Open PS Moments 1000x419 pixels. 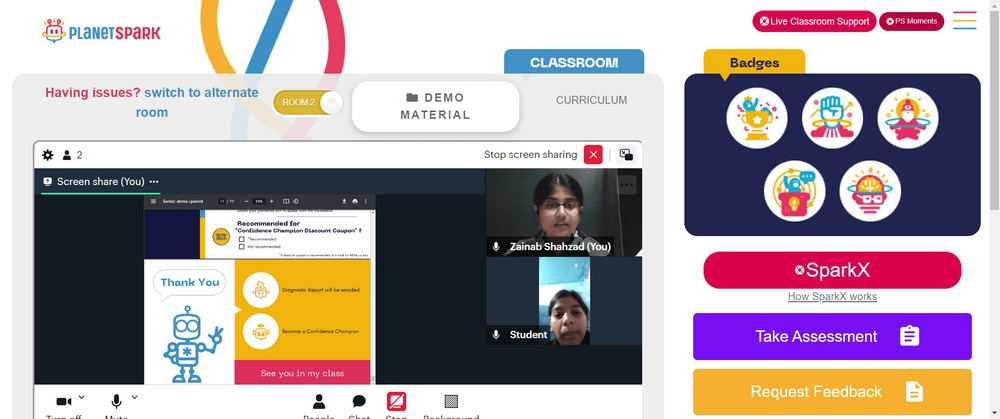click(x=911, y=21)
